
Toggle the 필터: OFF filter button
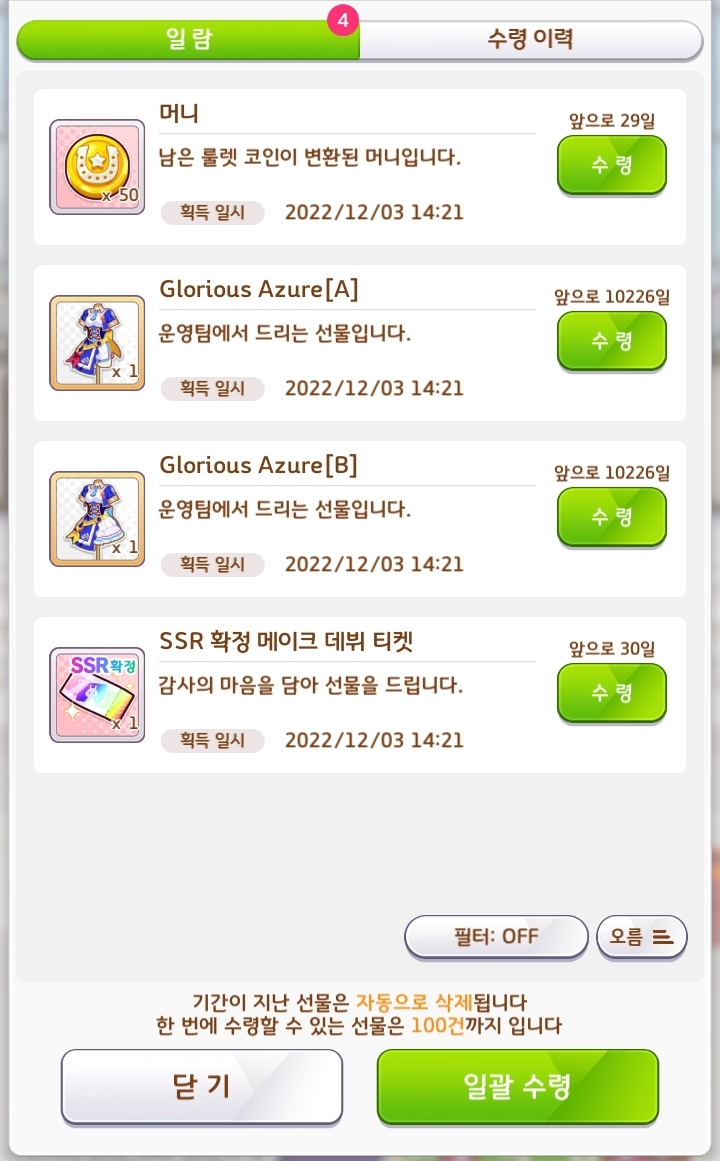(x=496, y=937)
